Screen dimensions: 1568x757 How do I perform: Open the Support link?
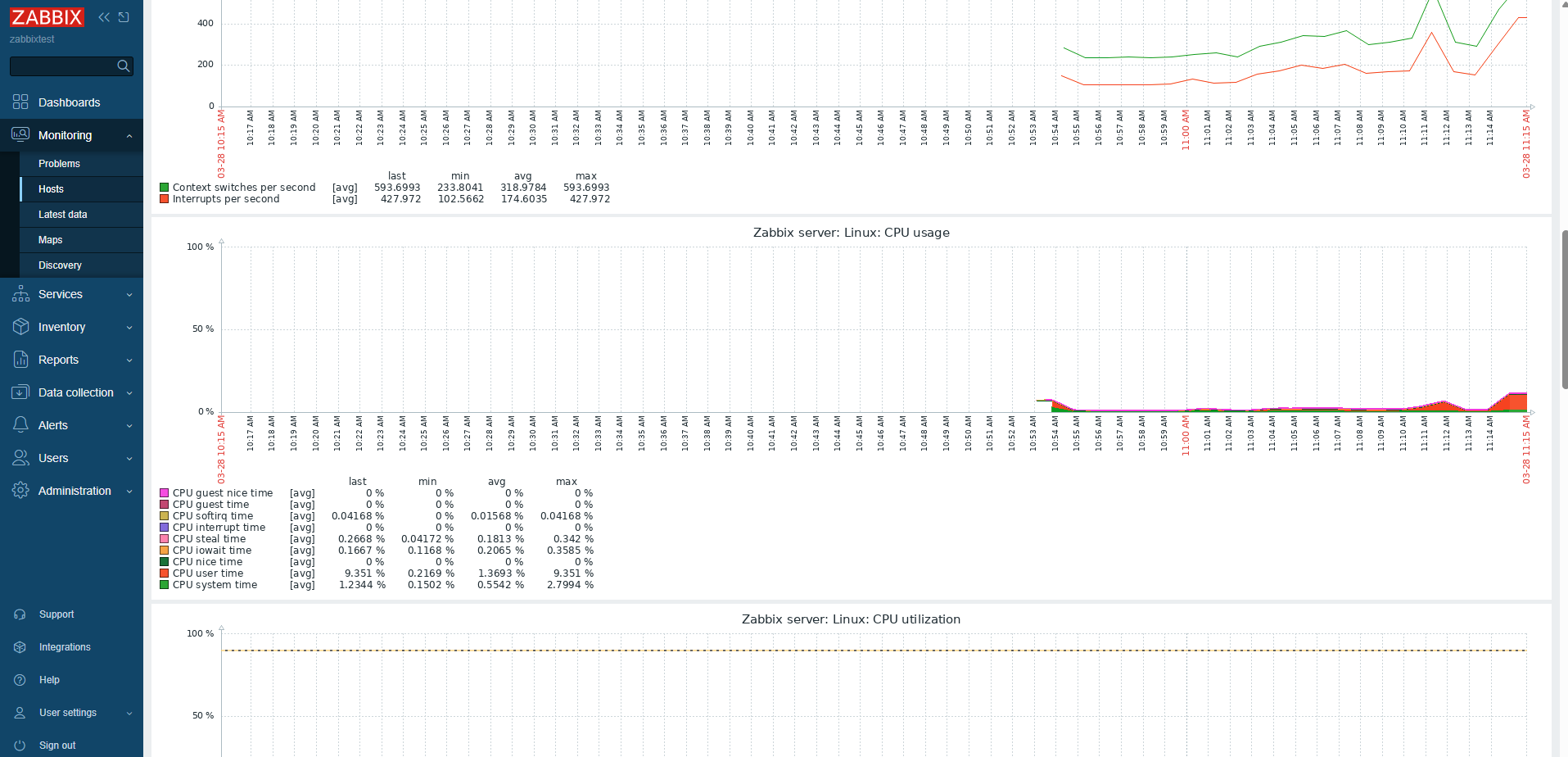click(56, 614)
